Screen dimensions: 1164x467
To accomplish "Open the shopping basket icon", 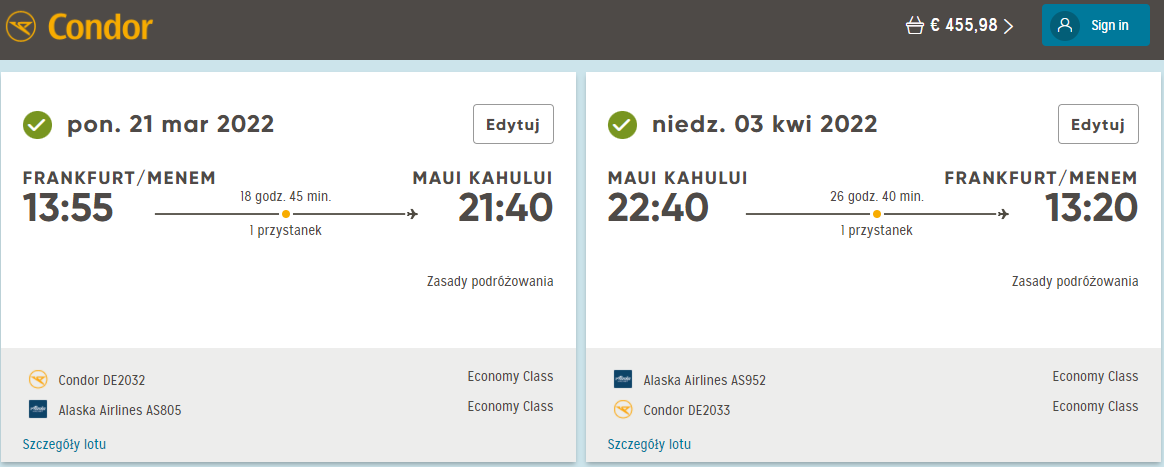I will [915, 26].
